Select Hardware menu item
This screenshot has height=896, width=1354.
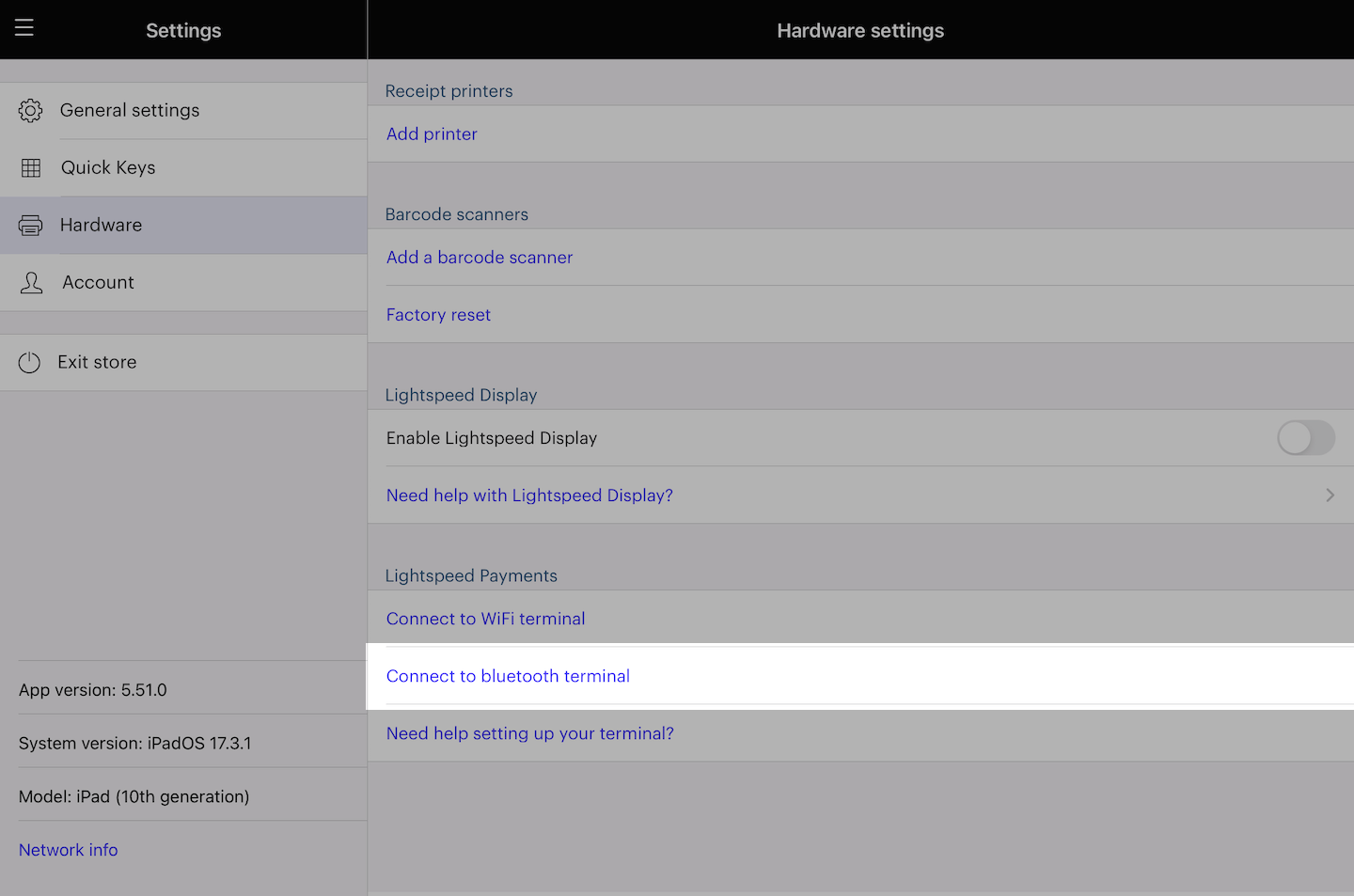(x=183, y=226)
